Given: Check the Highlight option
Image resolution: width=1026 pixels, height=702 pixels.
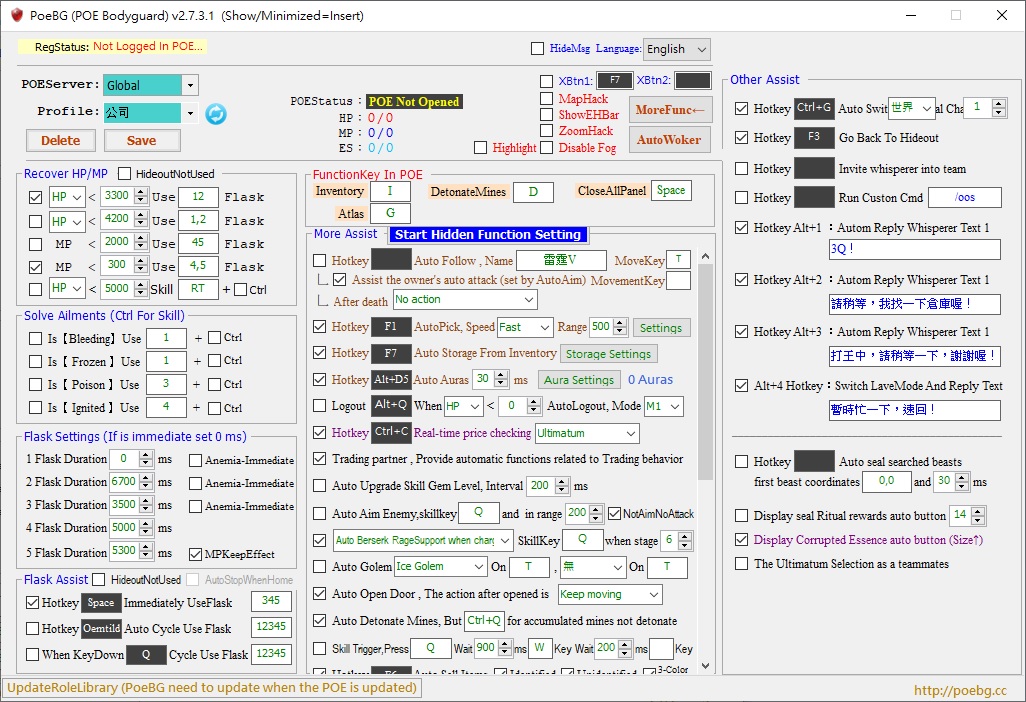Looking at the screenshot, I should point(480,148).
